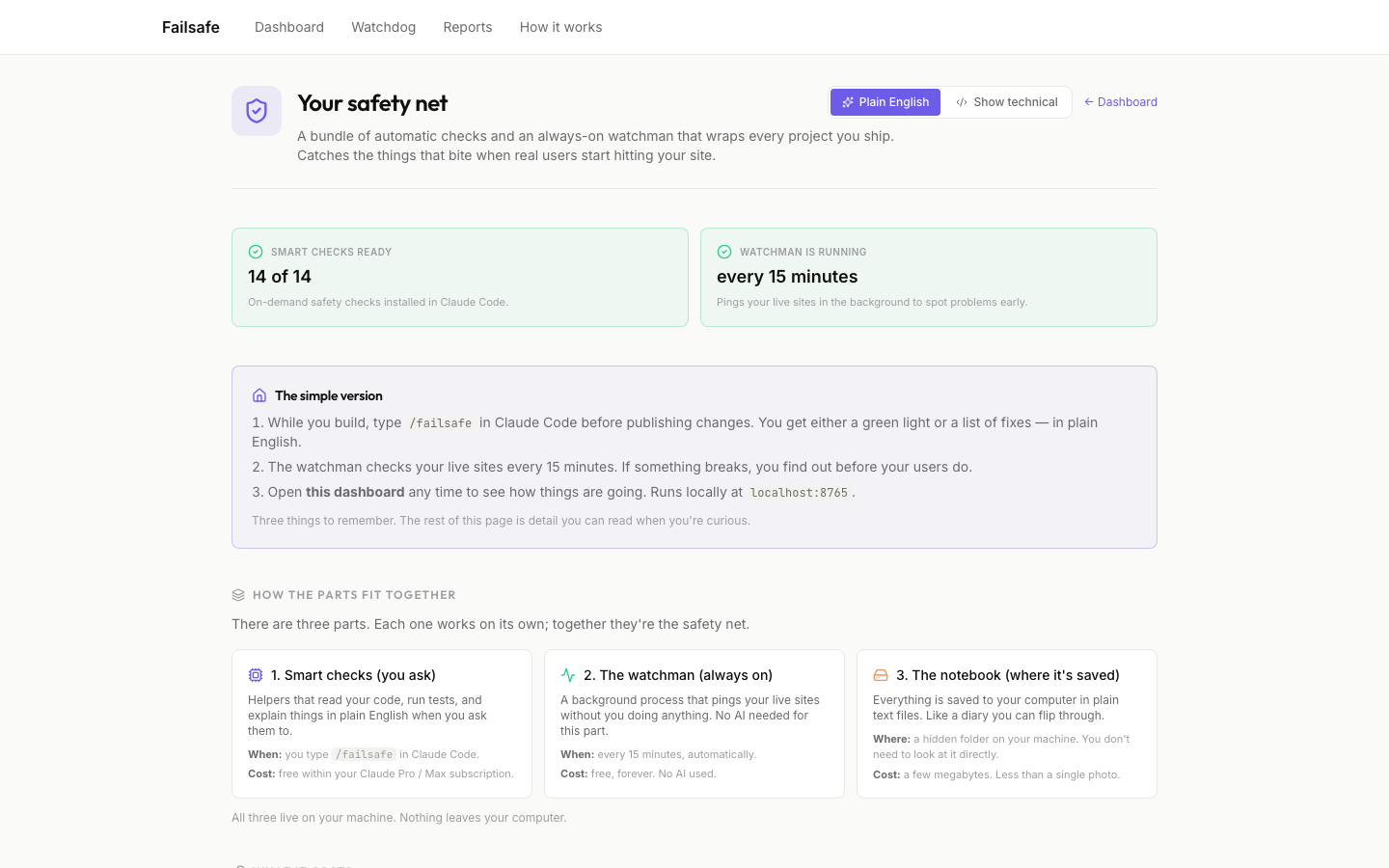
Task: Click the drive icon on The notebook card
Action: pos(881,675)
